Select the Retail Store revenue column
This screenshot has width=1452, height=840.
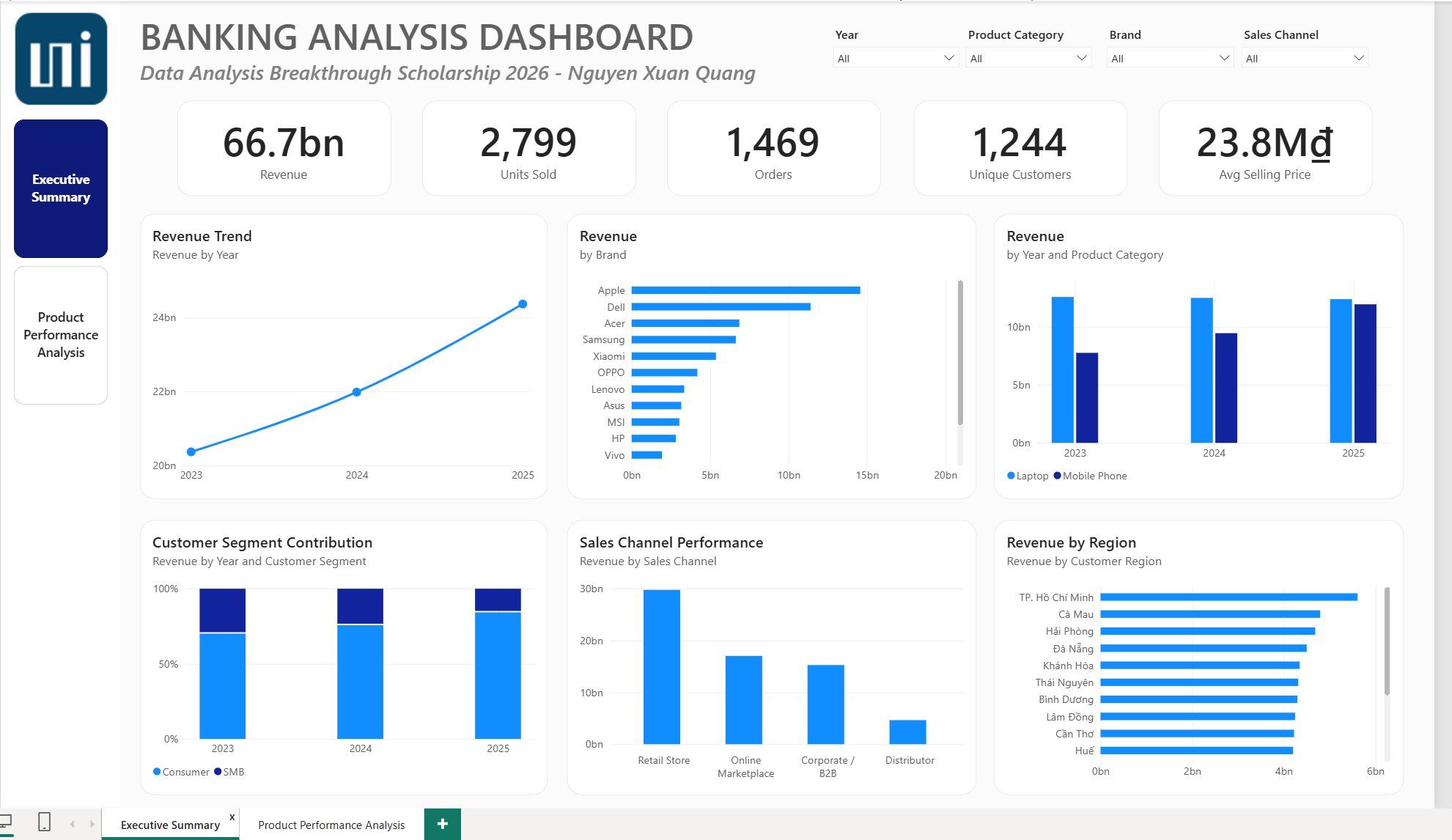[662, 667]
